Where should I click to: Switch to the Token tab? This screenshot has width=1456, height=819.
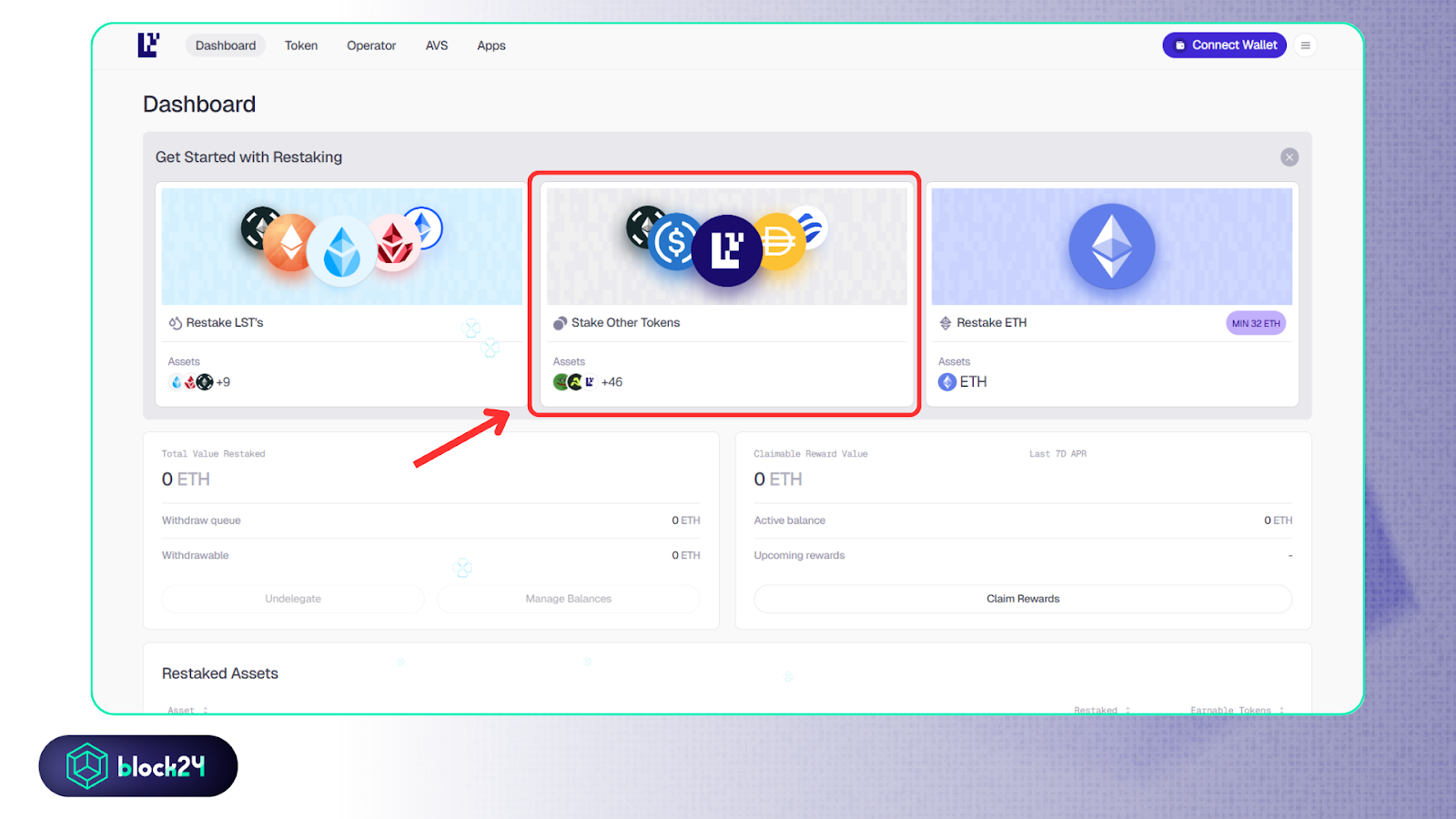(301, 45)
